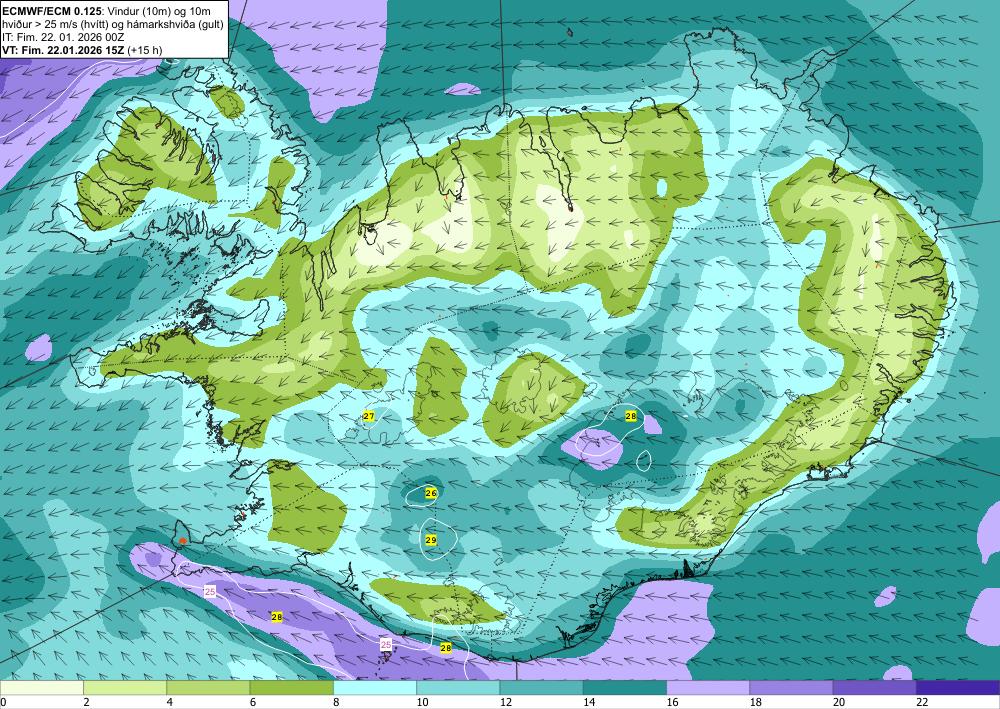
Task: Click the scale value 22 on the color bar
Action: (922, 702)
